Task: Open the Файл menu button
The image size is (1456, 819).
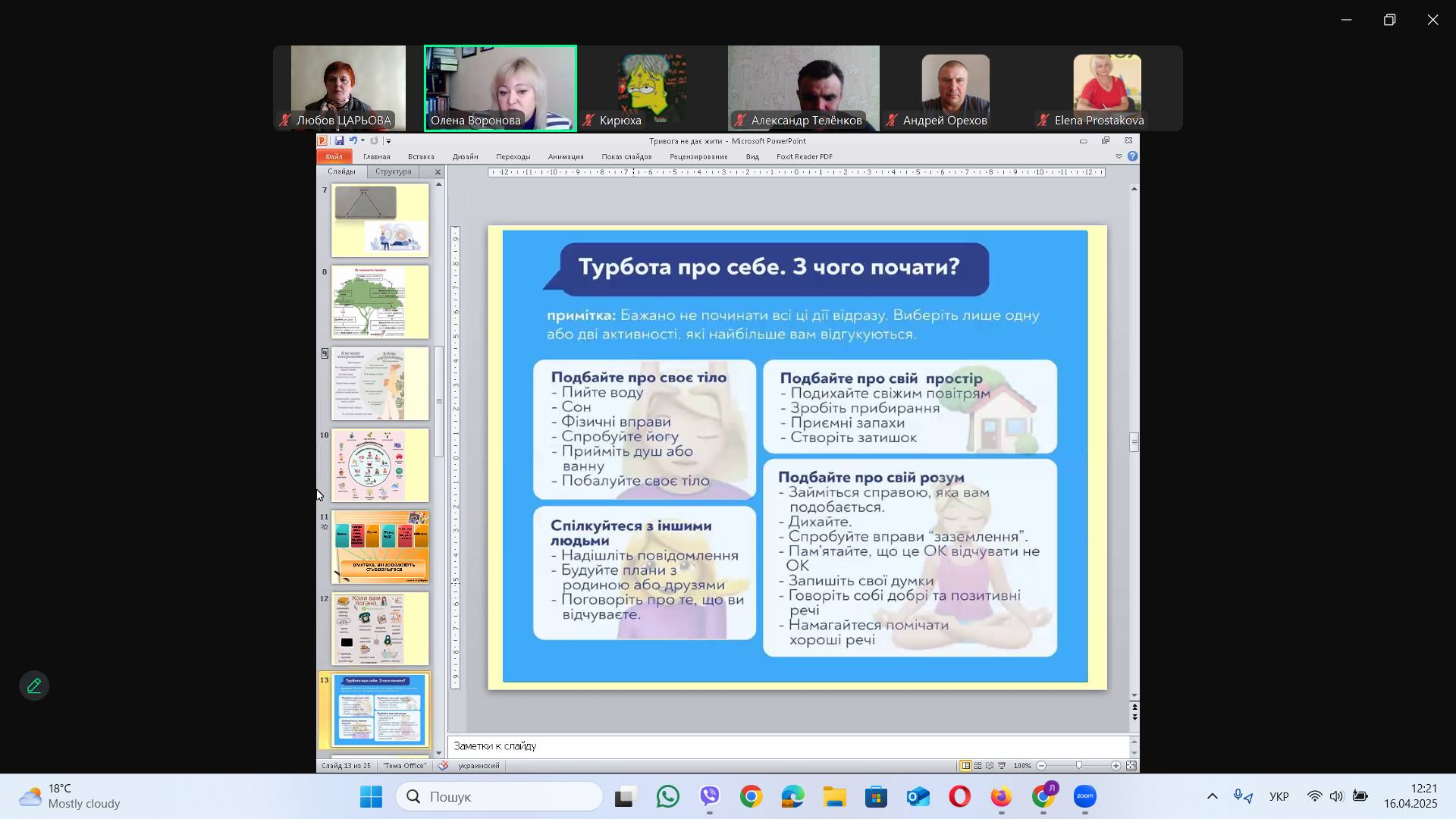Action: (x=334, y=157)
